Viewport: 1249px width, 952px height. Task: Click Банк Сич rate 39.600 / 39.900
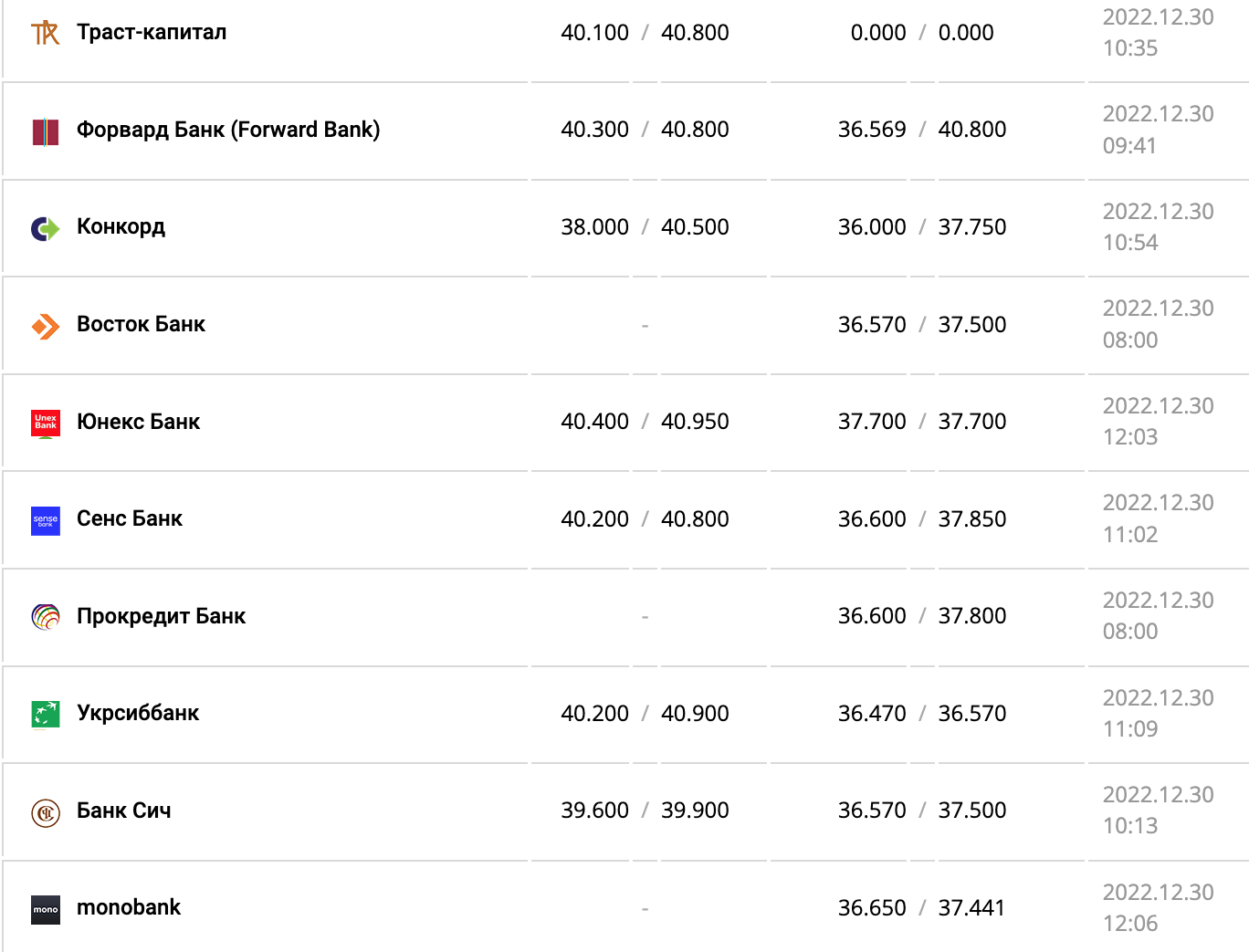click(645, 811)
